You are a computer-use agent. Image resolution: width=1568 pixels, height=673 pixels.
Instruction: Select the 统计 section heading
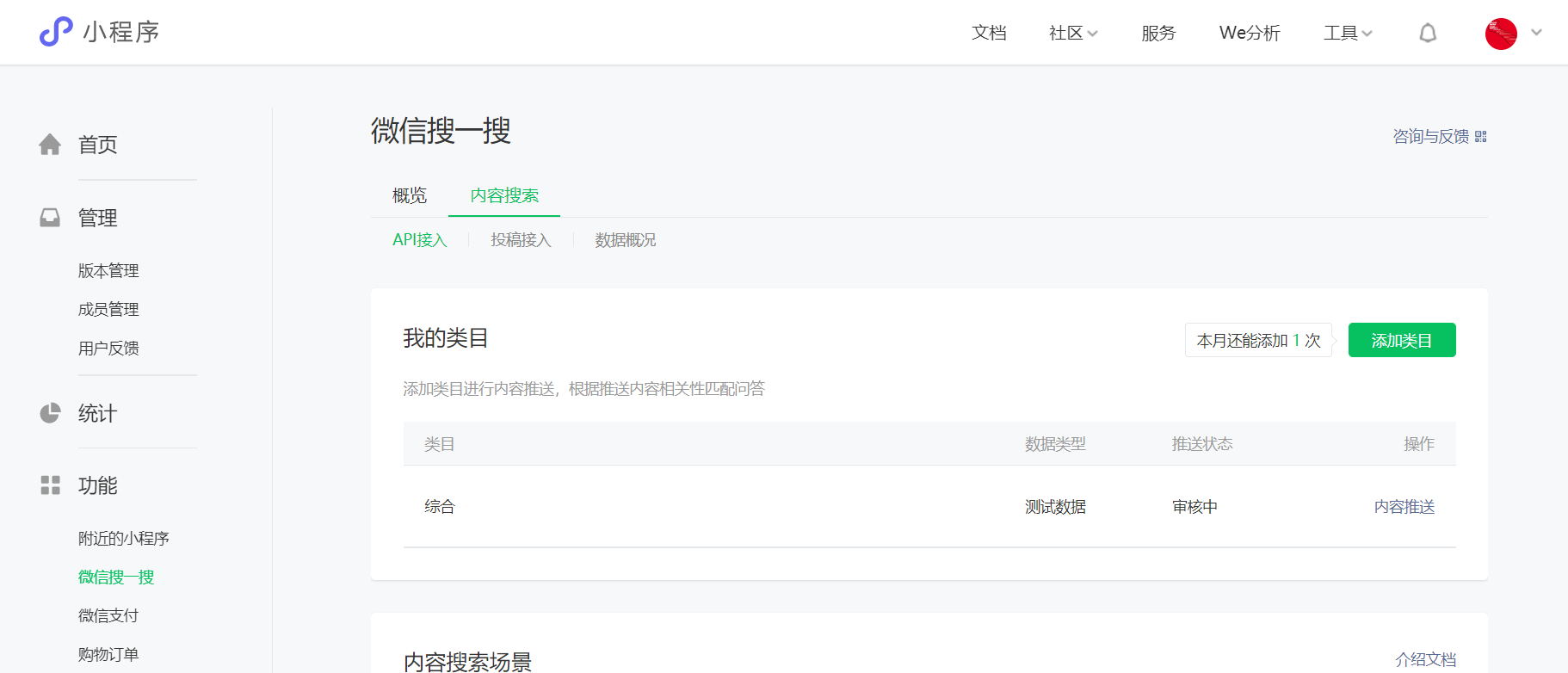point(97,413)
